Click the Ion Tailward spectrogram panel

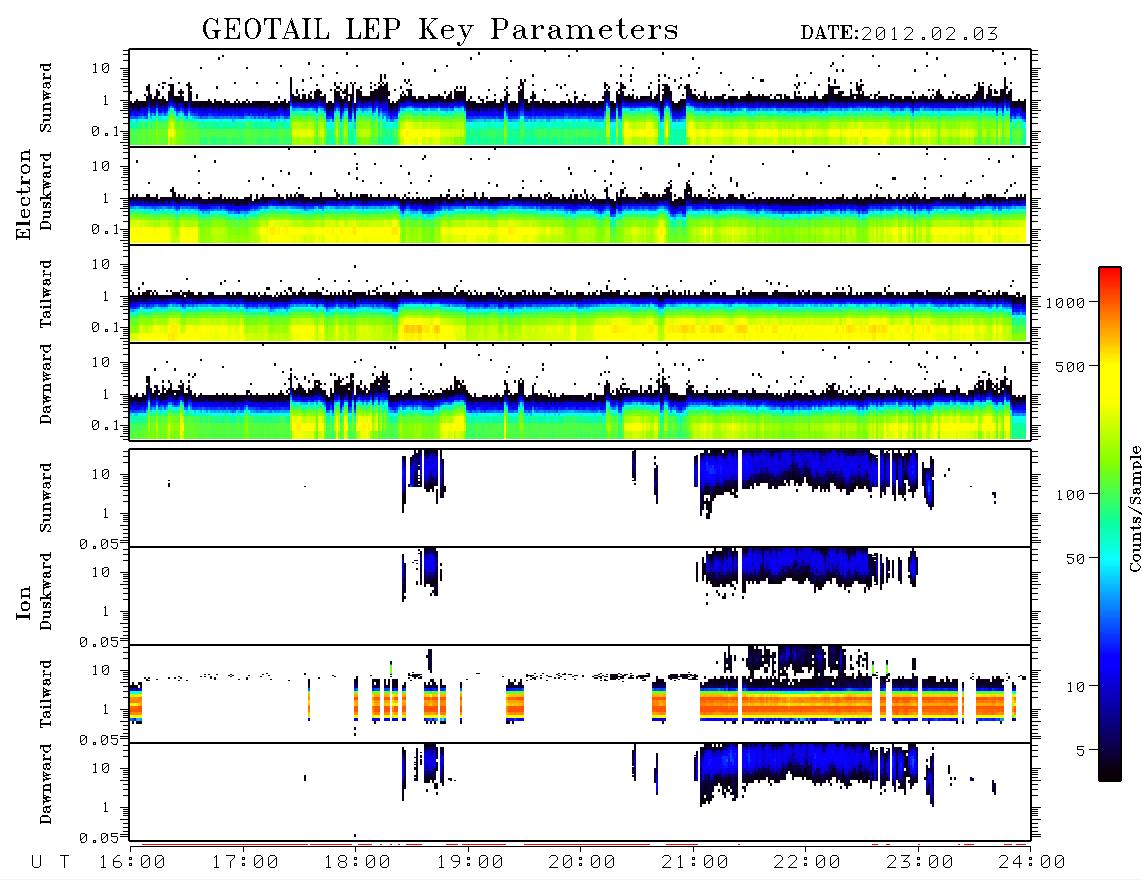click(580, 694)
